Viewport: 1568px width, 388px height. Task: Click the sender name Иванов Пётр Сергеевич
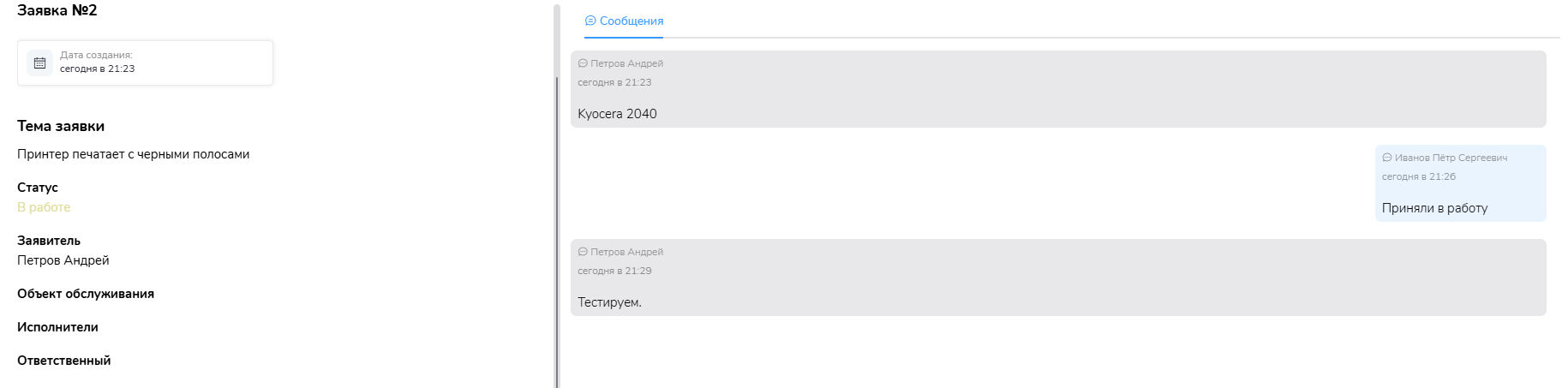1451,158
